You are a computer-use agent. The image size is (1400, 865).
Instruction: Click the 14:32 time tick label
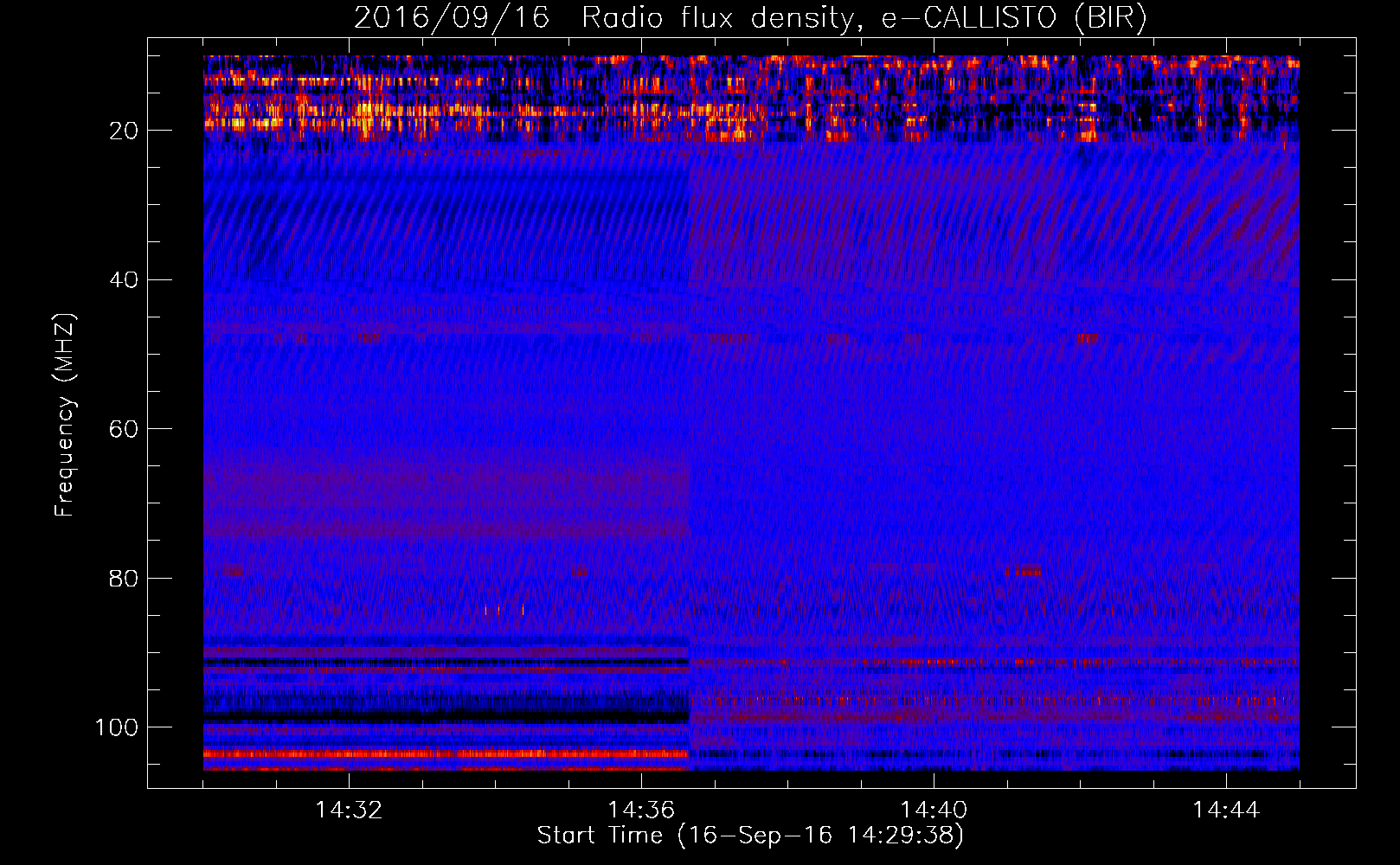tap(349, 811)
